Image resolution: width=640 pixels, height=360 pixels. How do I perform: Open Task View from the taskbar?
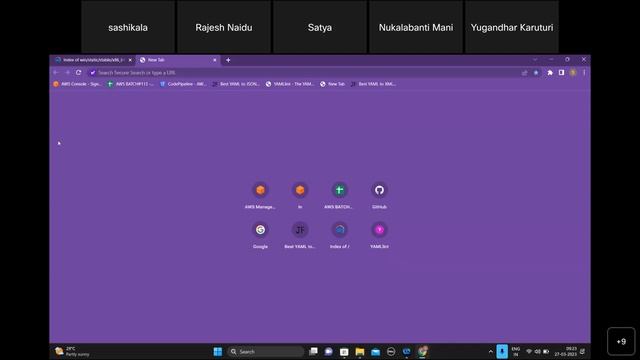[313, 351]
